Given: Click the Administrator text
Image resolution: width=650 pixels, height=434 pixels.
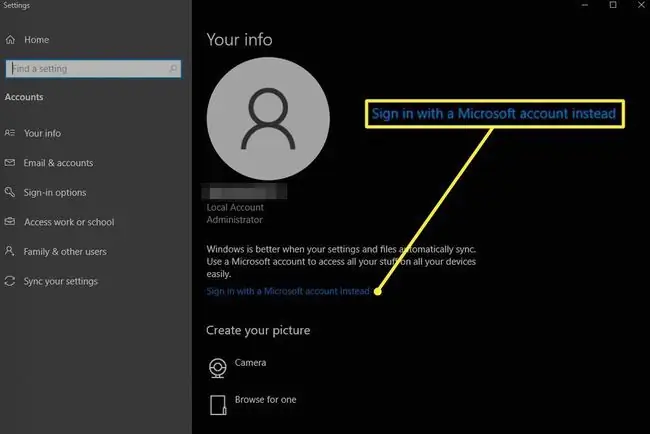Looking at the screenshot, I should (235, 220).
